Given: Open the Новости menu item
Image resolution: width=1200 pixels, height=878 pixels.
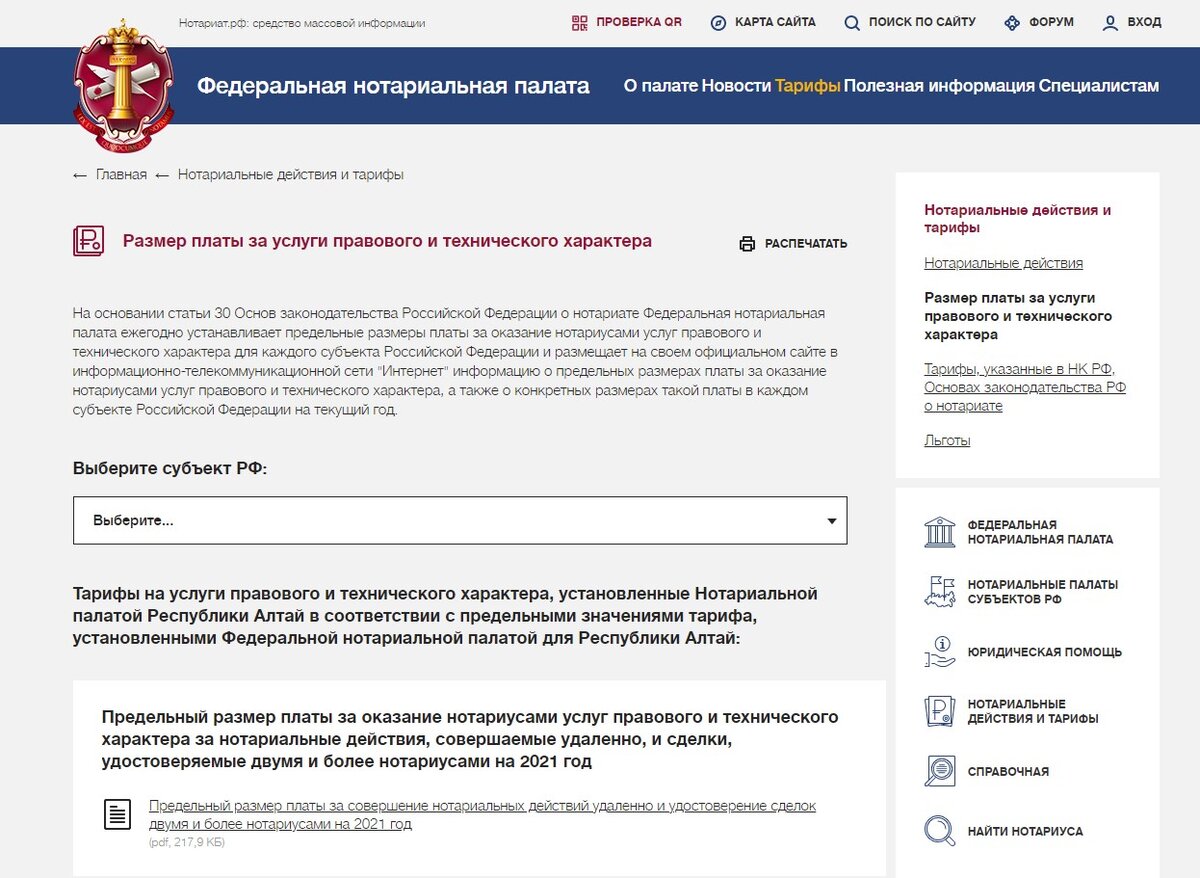Looking at the screenshot, I should (x=736, y=86).
